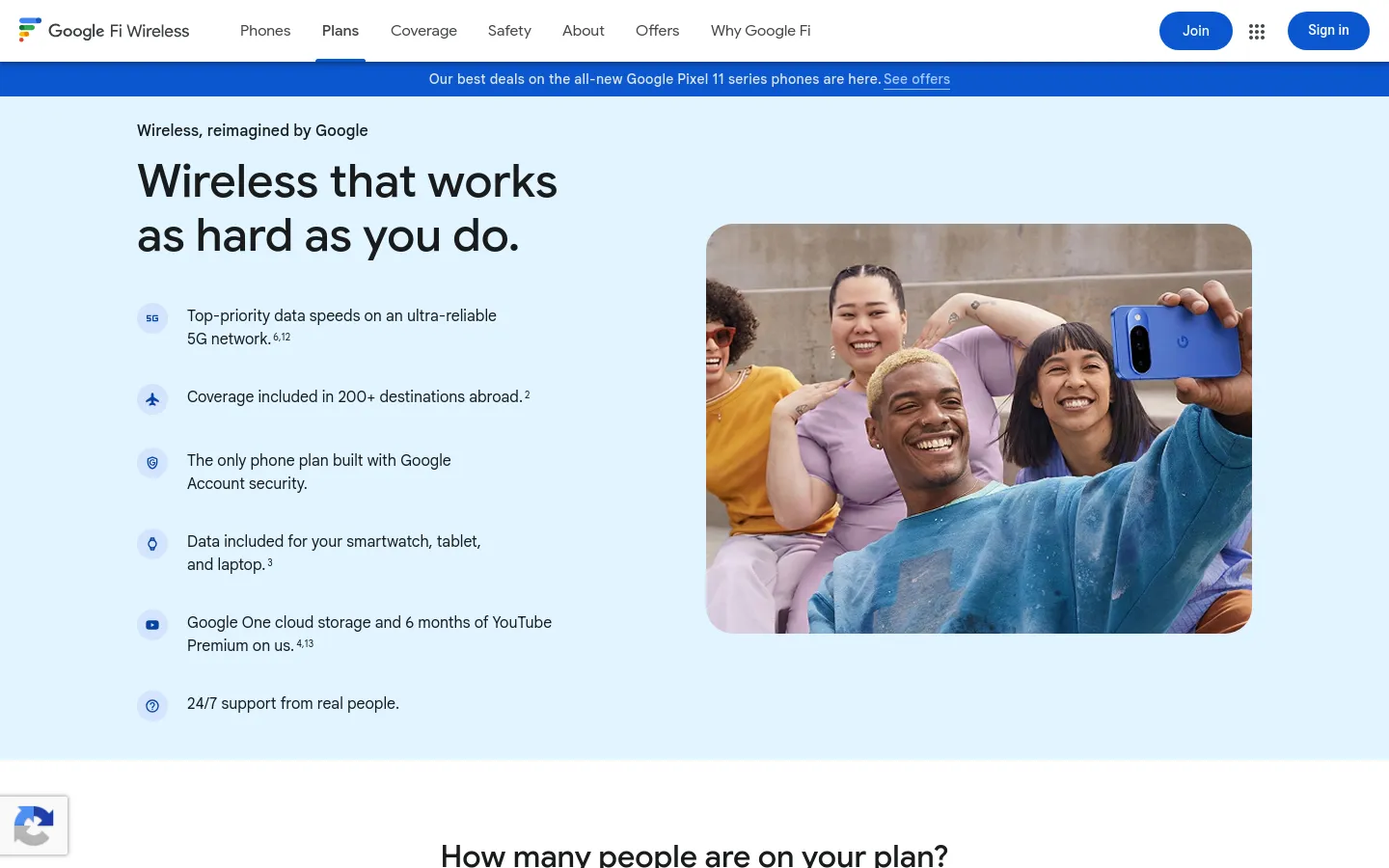Click the Pixel 11 deals banner text
The height and width of the screenshot is (868, 1389).
655,79
